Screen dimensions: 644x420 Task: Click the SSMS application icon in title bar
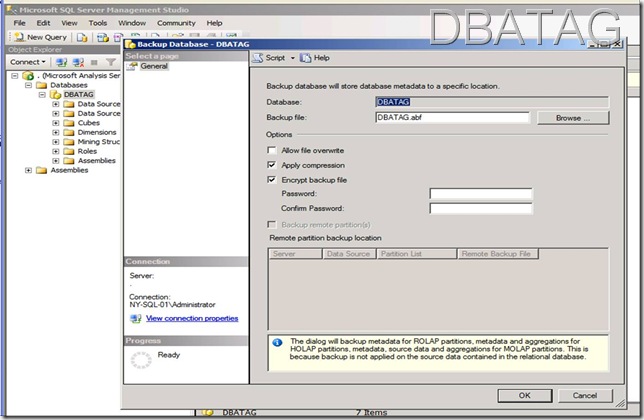pyautogui.click(x=12, y=9)
